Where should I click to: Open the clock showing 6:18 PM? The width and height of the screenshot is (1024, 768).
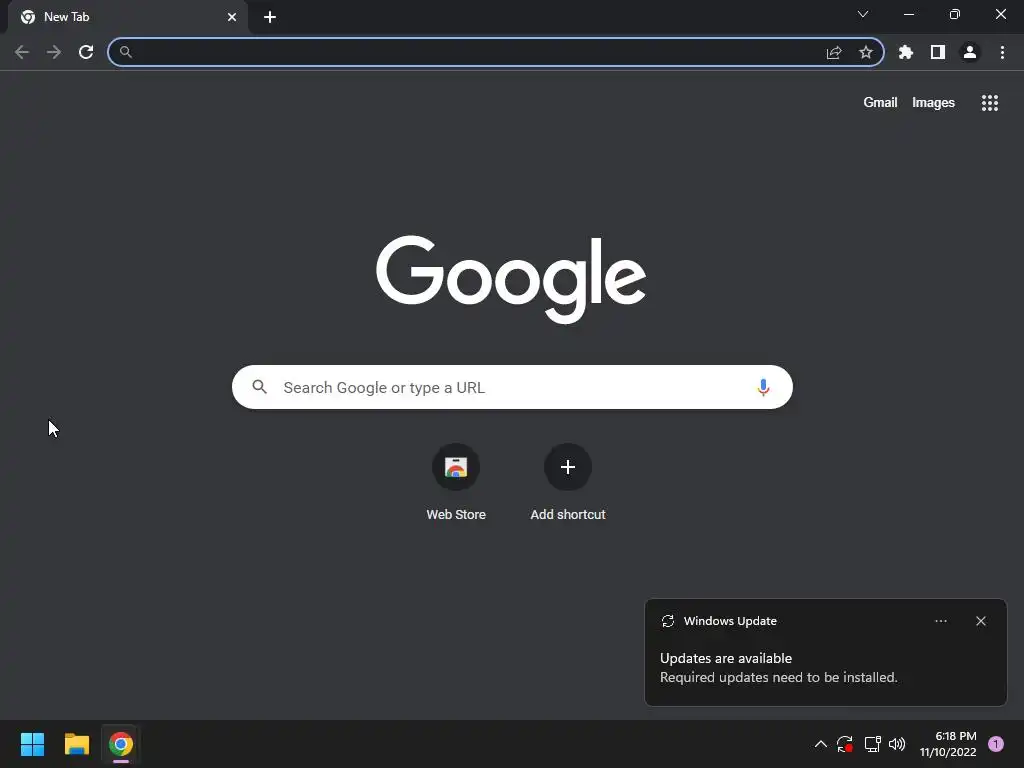tap(948, 744)
